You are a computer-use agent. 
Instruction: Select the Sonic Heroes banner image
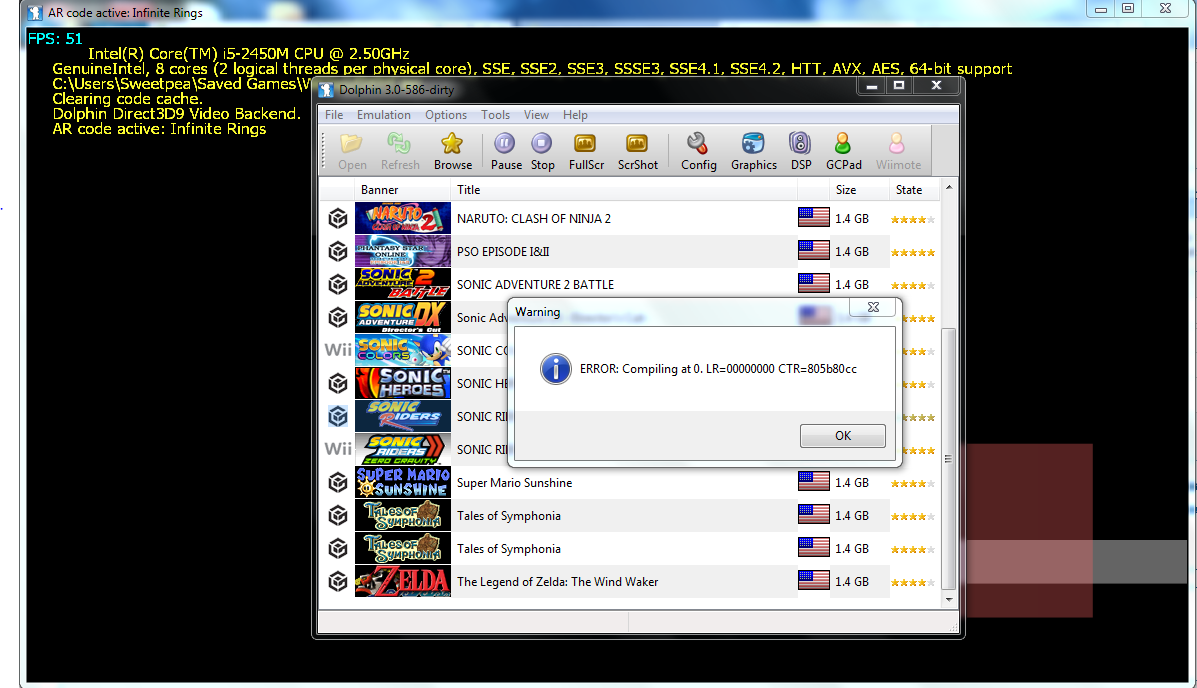[x=403, y=383]
